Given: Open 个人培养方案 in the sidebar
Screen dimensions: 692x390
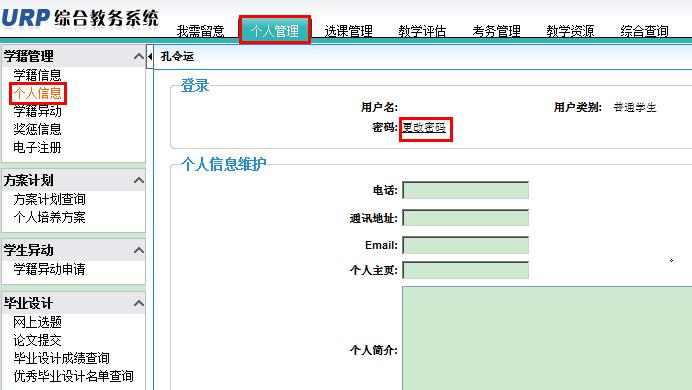Looking at the screenshot, I should [x=49, y=218].
